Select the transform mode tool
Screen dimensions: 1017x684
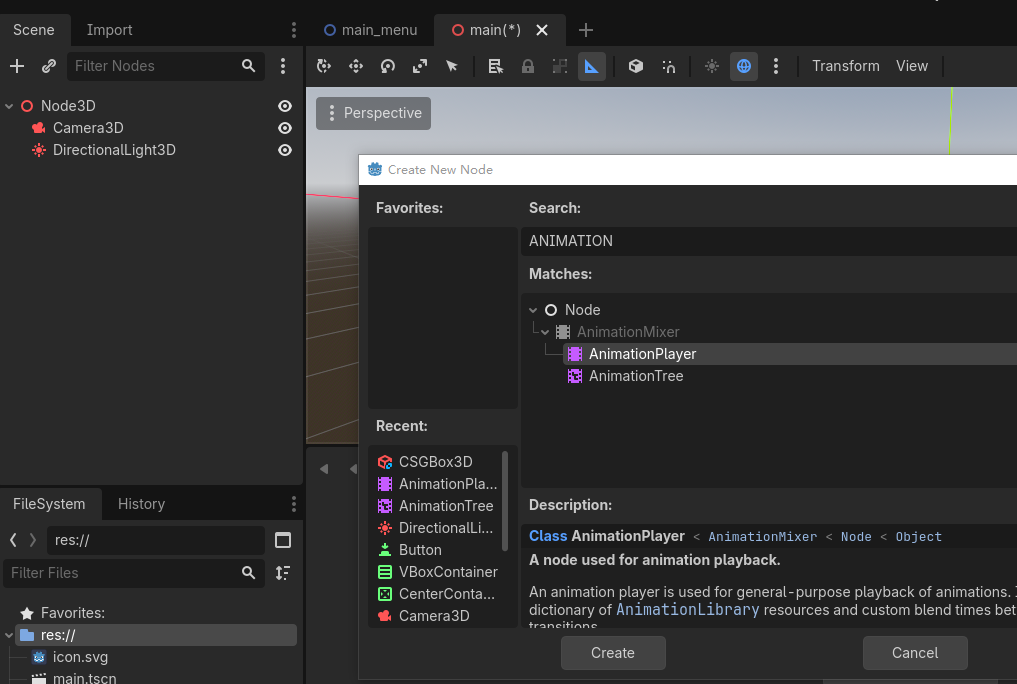click(x=324, y=66)
